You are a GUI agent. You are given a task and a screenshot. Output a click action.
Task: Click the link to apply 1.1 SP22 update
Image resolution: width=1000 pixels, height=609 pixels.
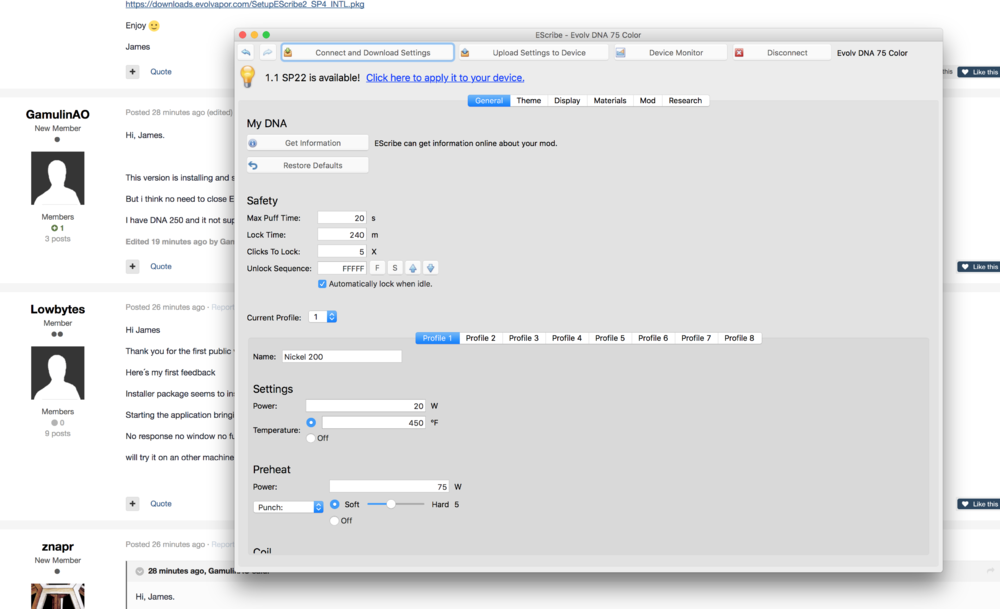click(445, 77)
